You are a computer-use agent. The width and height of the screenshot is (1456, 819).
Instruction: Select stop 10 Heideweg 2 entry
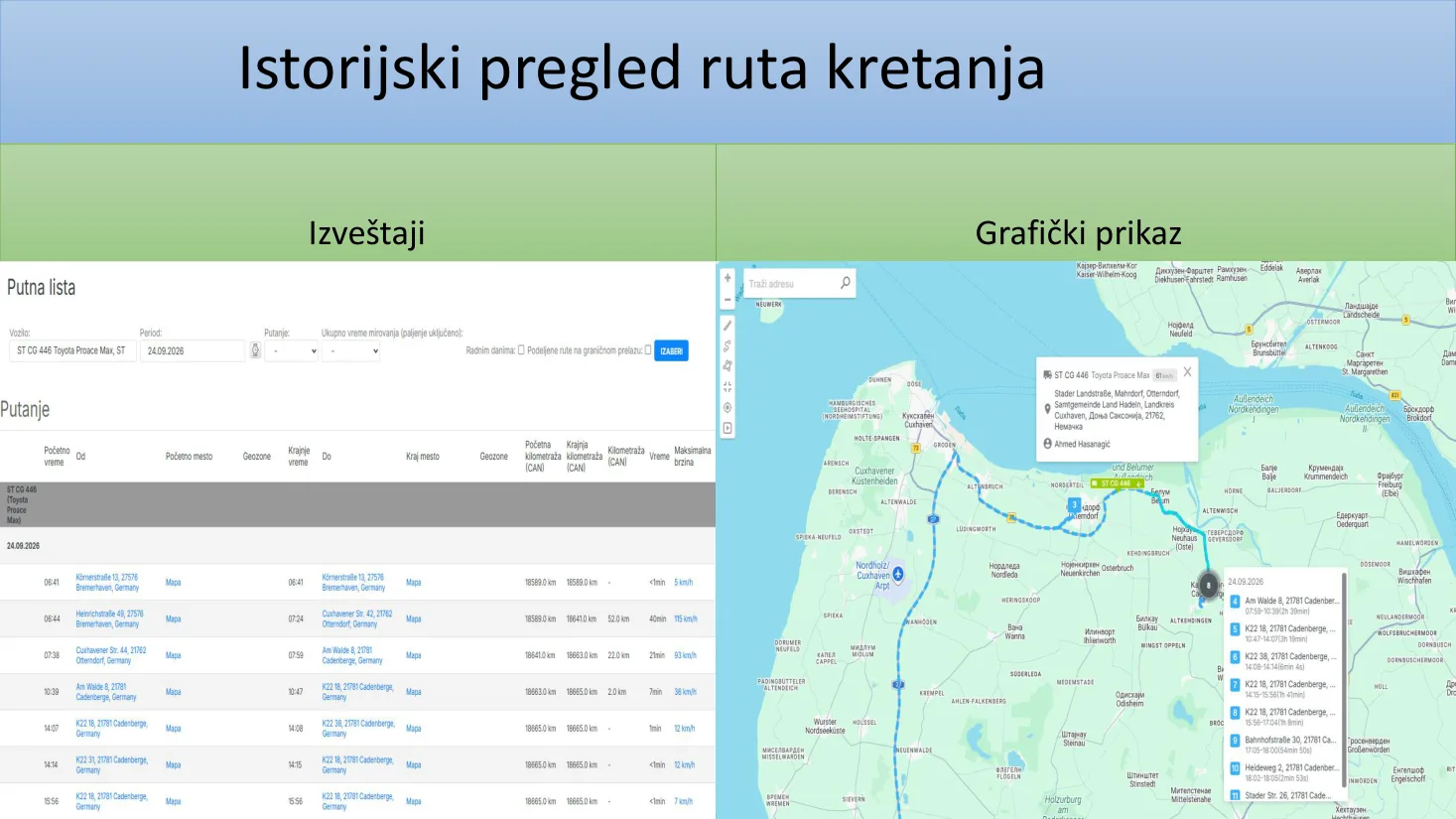point(1284,772)
